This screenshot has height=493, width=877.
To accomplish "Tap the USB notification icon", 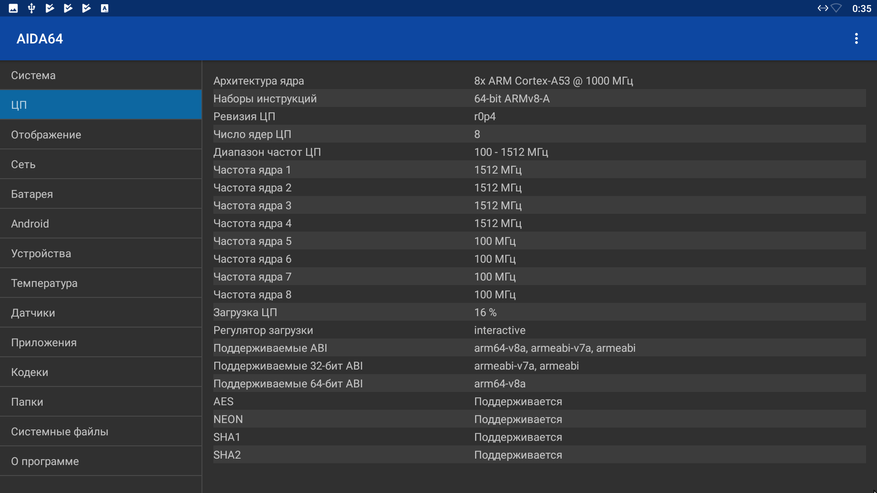I will pos(31,8).
